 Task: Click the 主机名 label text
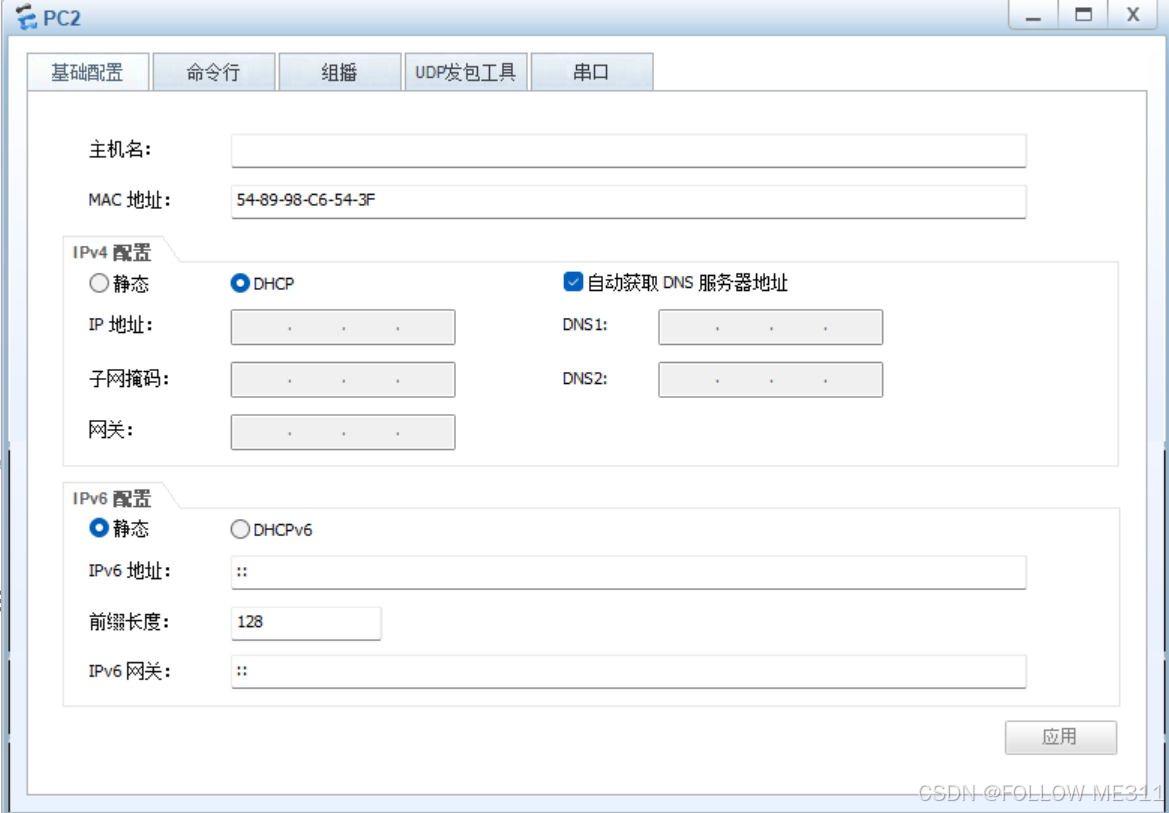[x=119, y=150]
